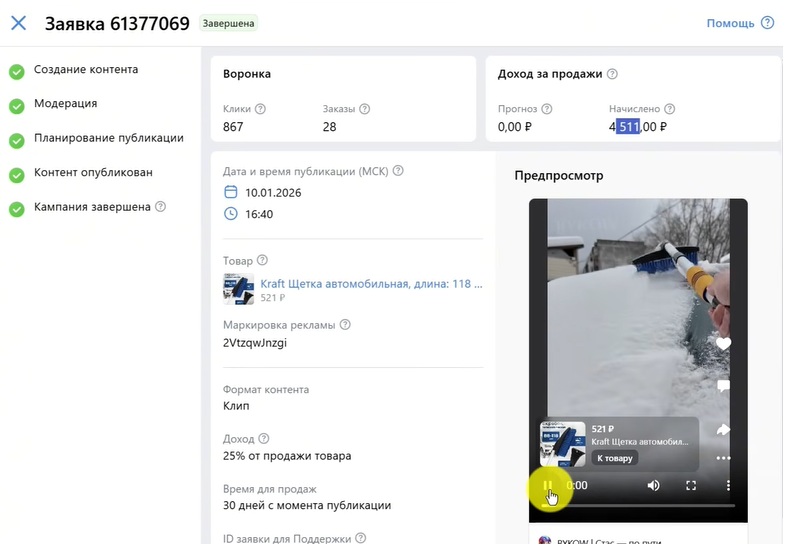Image resolution: width=806 pixels, height=555 pixels.
Task: Click the Предпросмотр heading
Action: point(559,176)
